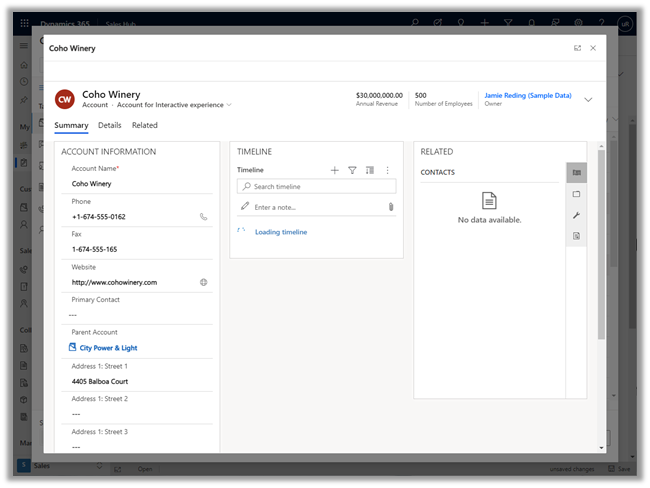Click the phone call icon beside phone number
Viewport: 650px width, 488px height.
(204, 216)
